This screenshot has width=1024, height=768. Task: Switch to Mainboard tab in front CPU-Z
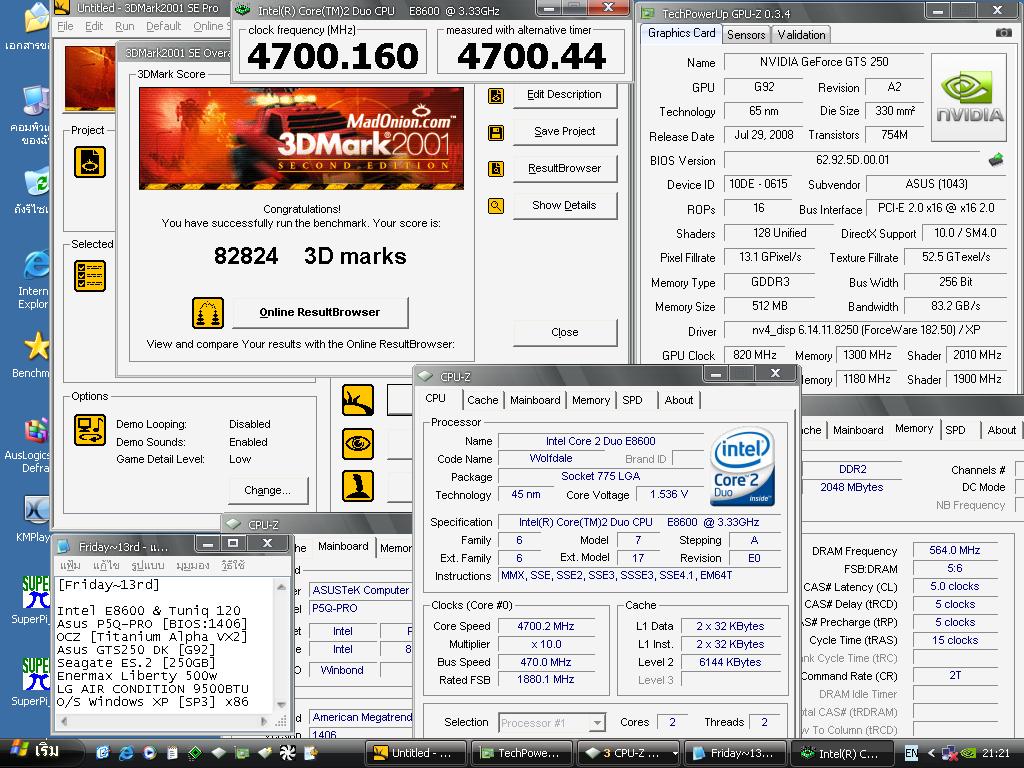pyautogui.click(x=535, y=400)
